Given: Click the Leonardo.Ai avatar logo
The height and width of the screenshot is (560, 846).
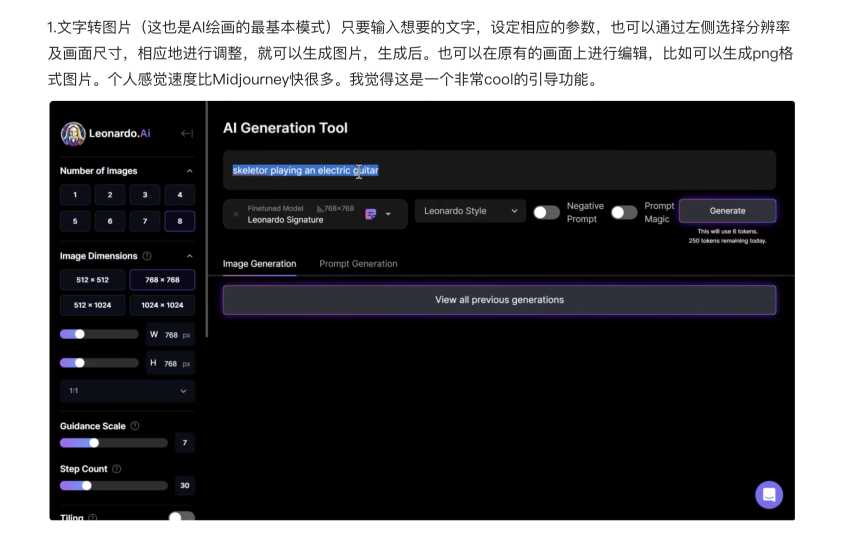Looking at the screenshot, I should point(73,133).
